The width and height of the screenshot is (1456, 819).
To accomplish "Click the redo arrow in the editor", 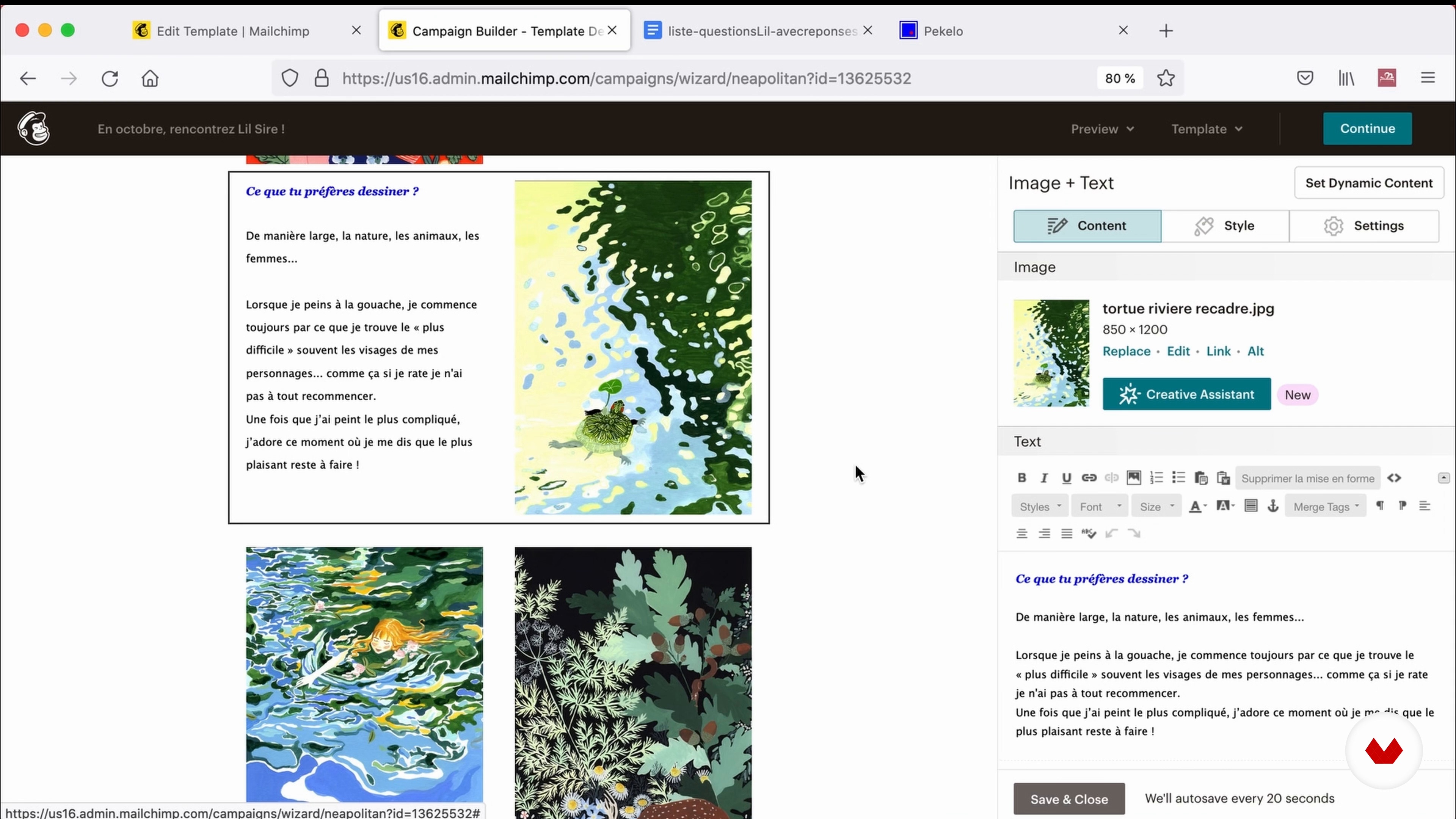I will click(1134, 533).
